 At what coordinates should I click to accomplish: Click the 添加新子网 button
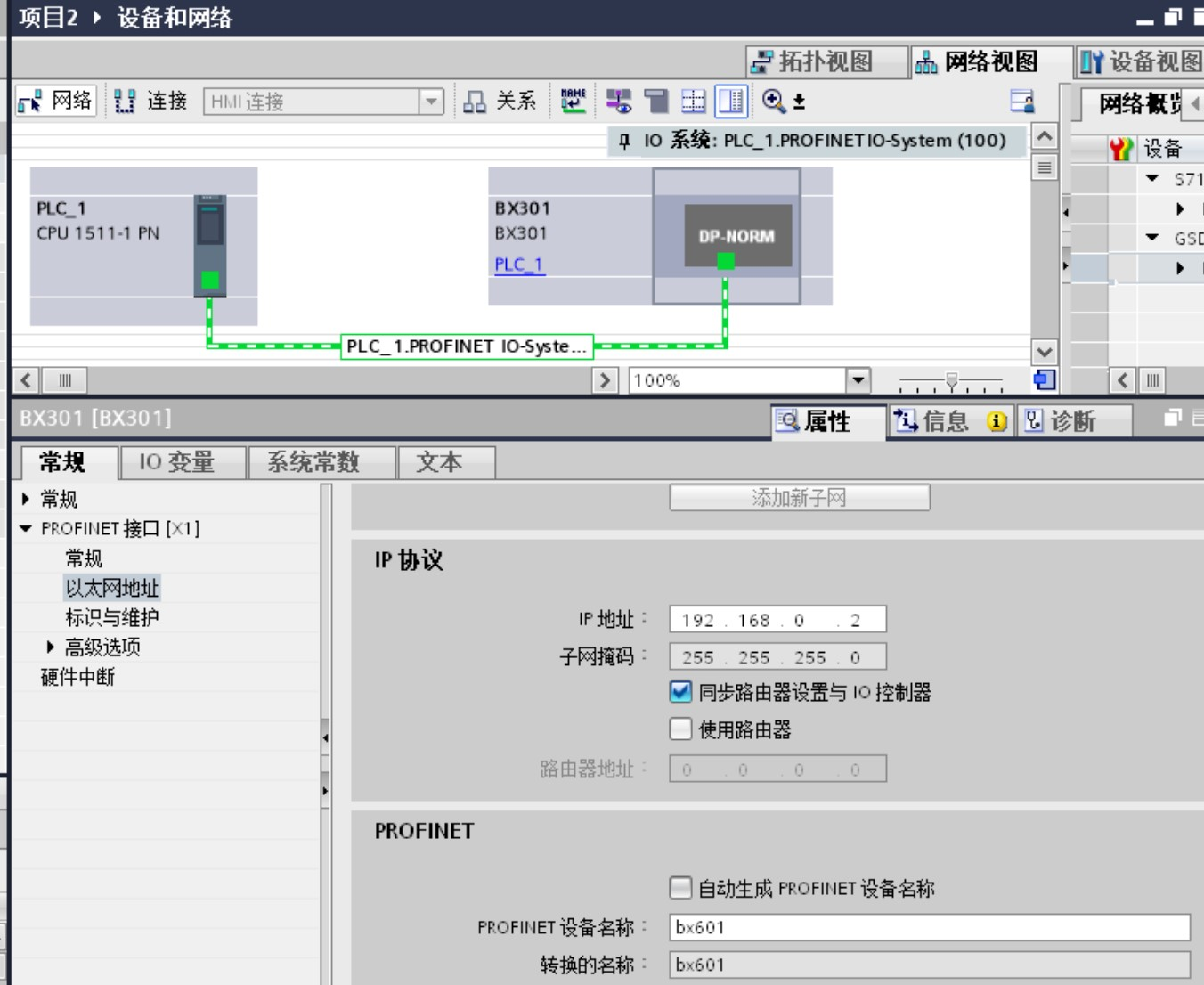(800, 498)
